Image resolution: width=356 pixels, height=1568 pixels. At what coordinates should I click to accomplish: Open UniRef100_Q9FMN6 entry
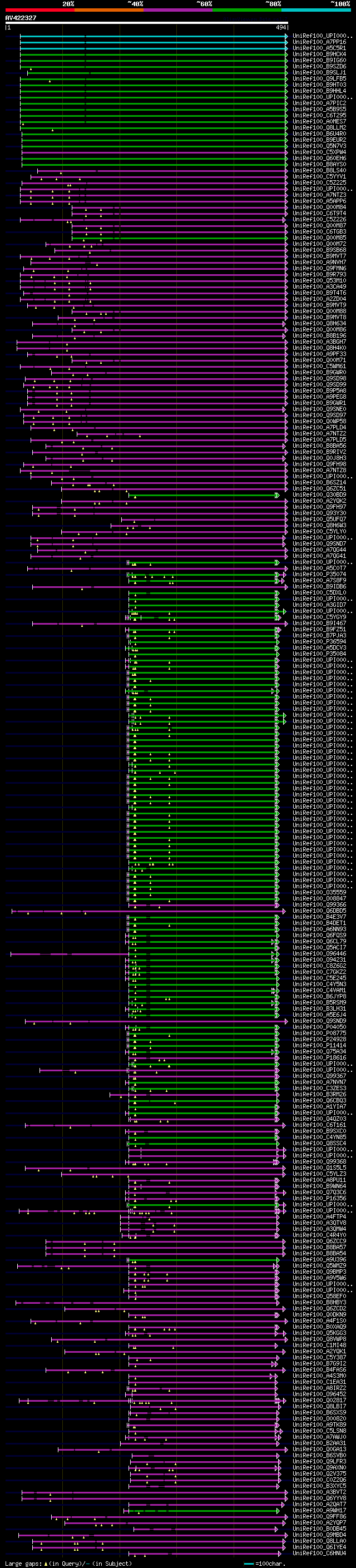[319, 268]
